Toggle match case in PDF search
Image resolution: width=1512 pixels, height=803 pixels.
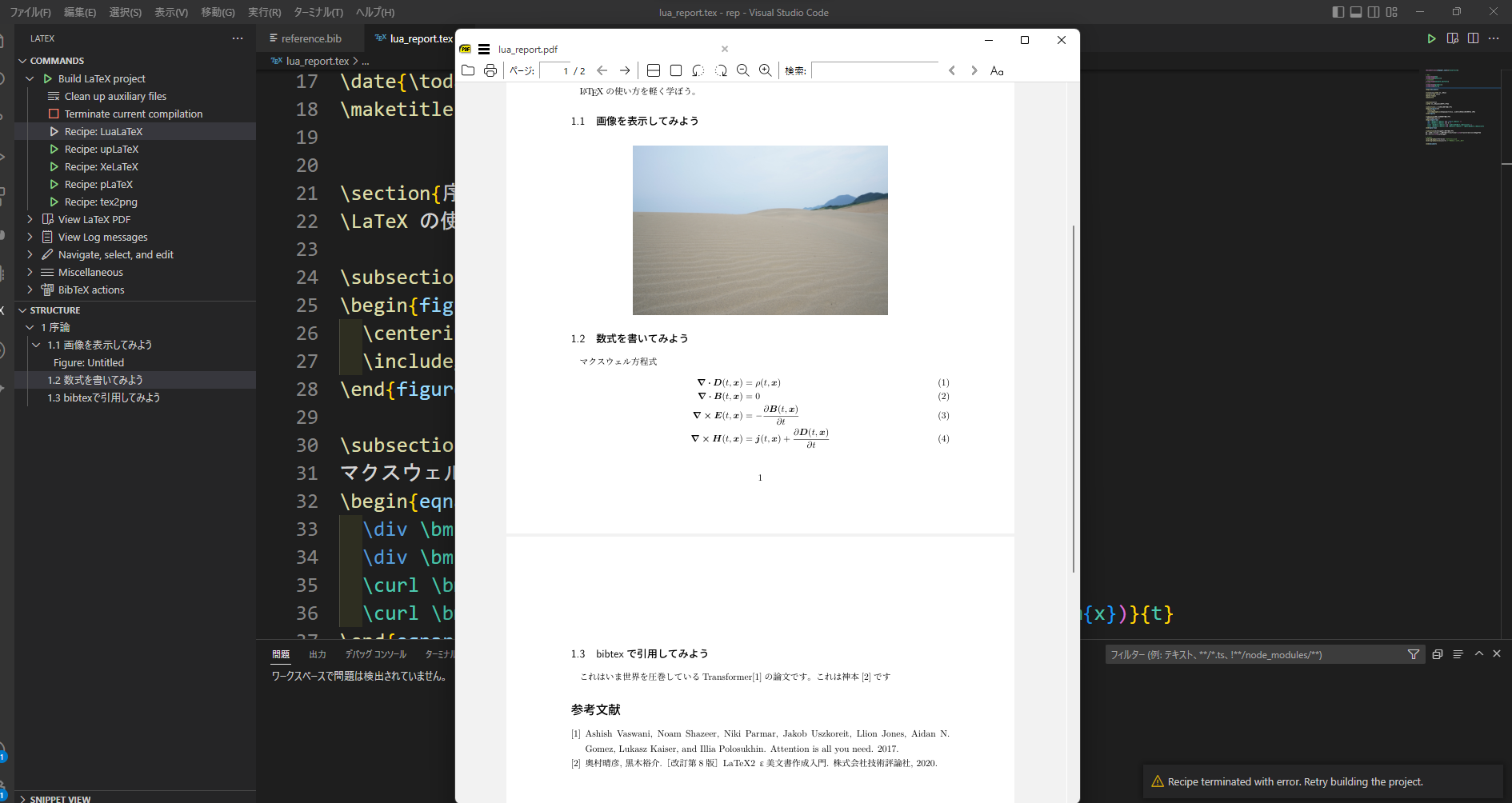[x=997, y=70]
